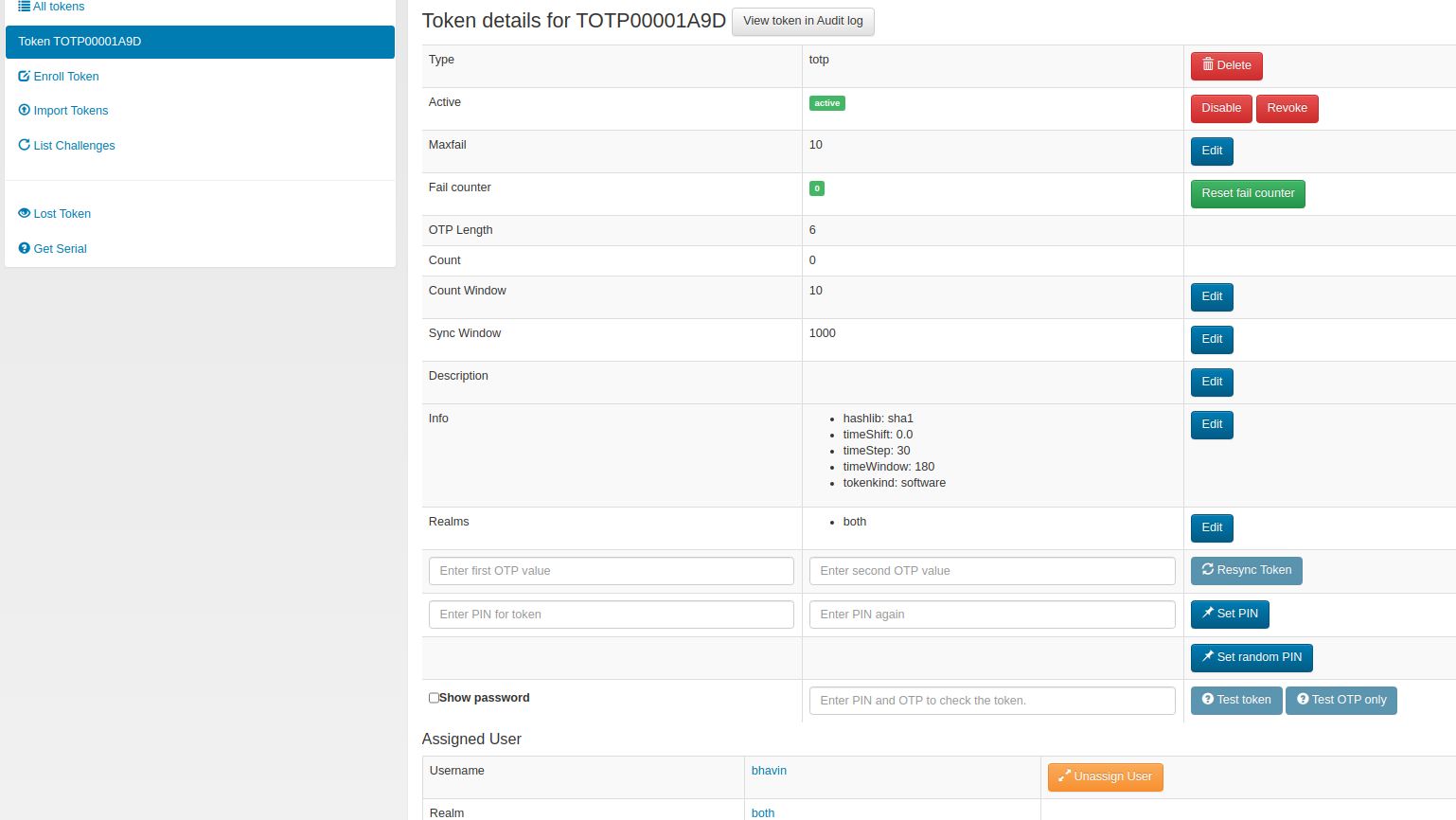The width and height of the screenshot is (1456, 820).
Task: Click the Enter first OTP value field
Action: coord(611,570)
